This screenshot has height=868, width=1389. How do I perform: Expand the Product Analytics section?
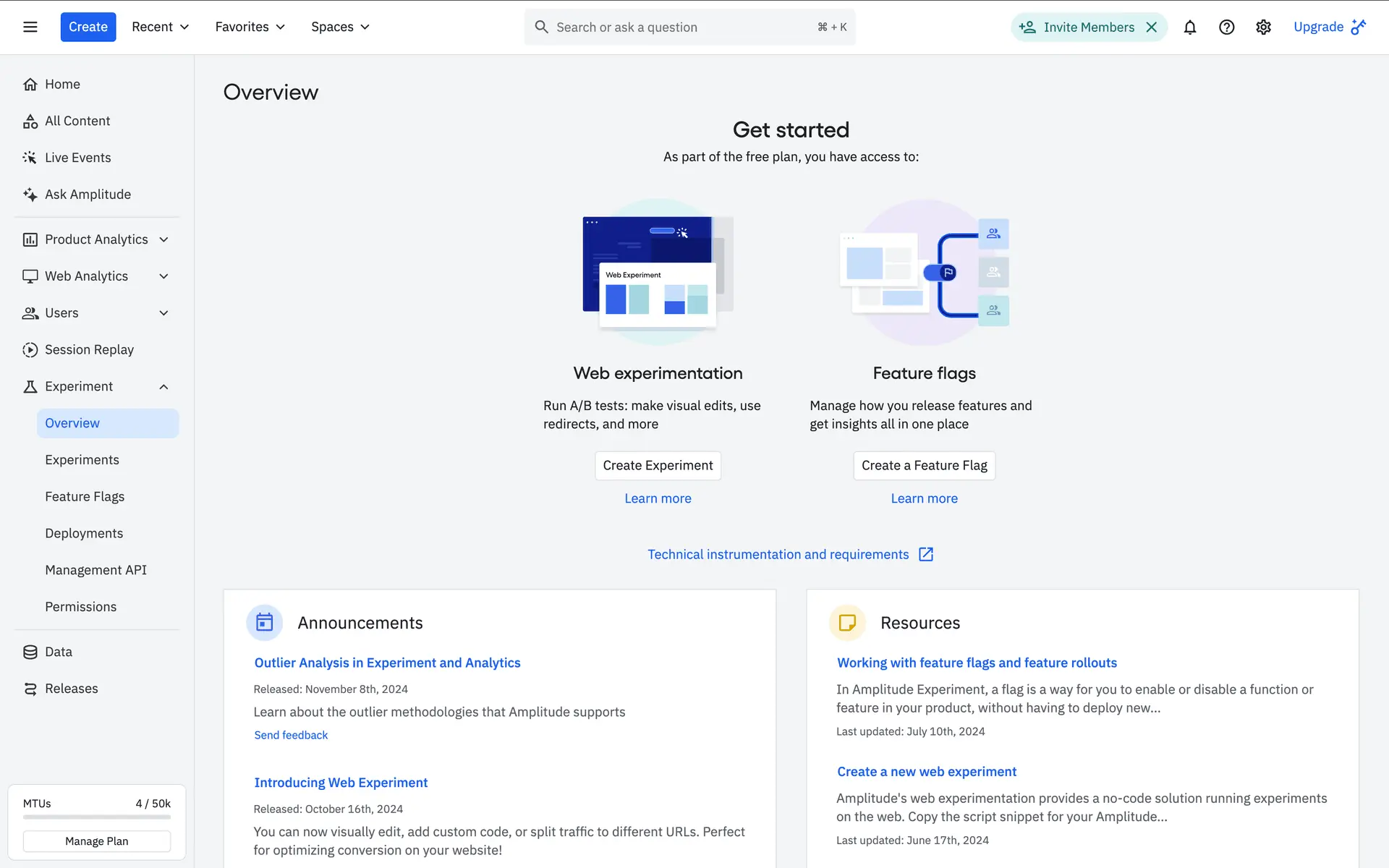point(163,239)
